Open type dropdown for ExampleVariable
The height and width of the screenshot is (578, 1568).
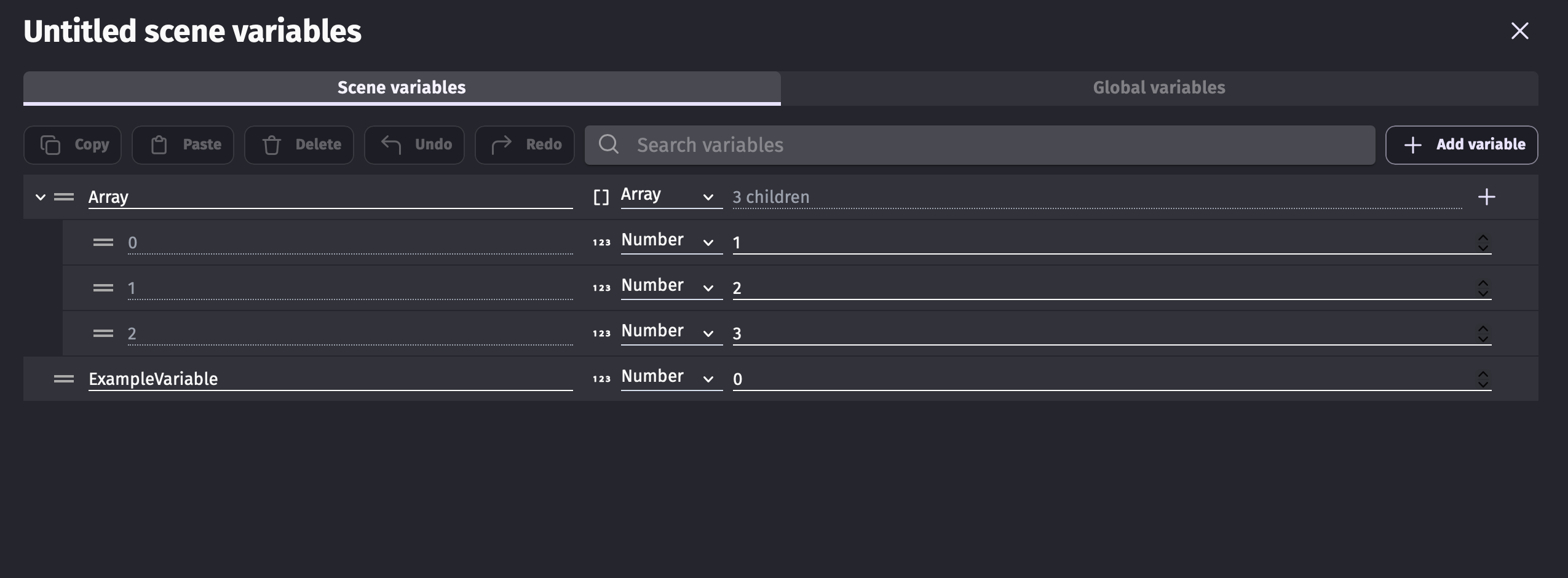coord(670,378)
